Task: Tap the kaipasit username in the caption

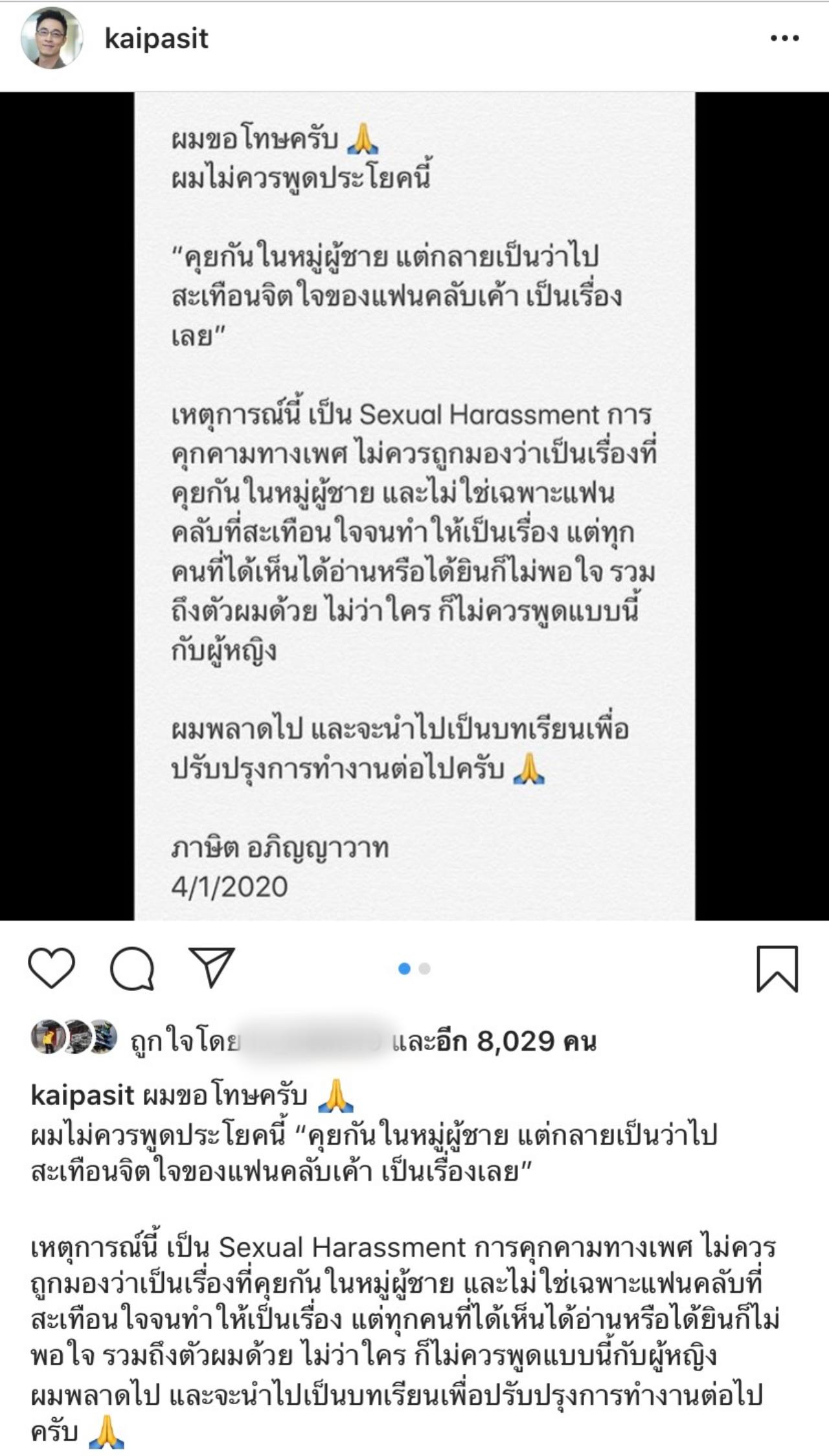Action: (82, 1095)
